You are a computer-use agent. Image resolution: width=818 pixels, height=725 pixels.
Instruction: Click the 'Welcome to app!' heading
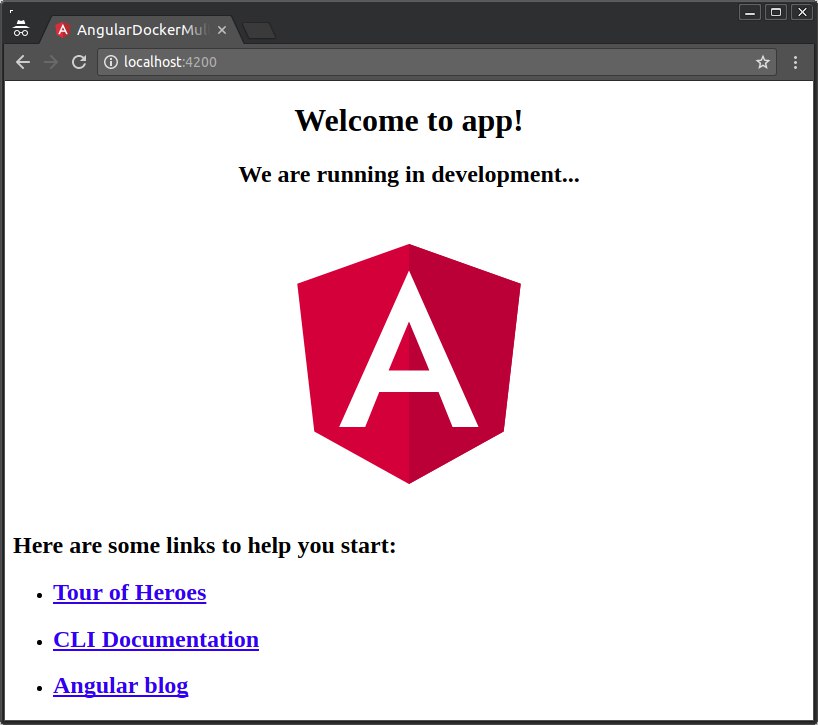coord(409,121)
